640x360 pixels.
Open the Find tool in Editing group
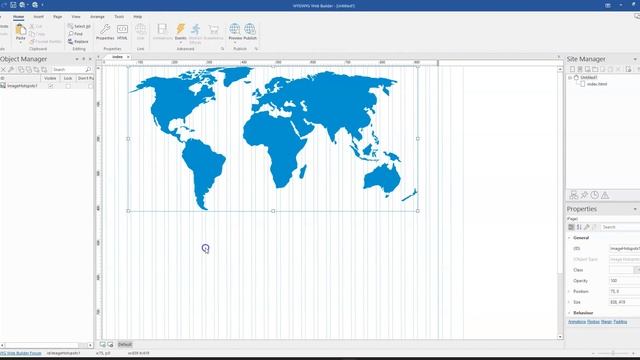pyautogui.click(x=76, y=34)
